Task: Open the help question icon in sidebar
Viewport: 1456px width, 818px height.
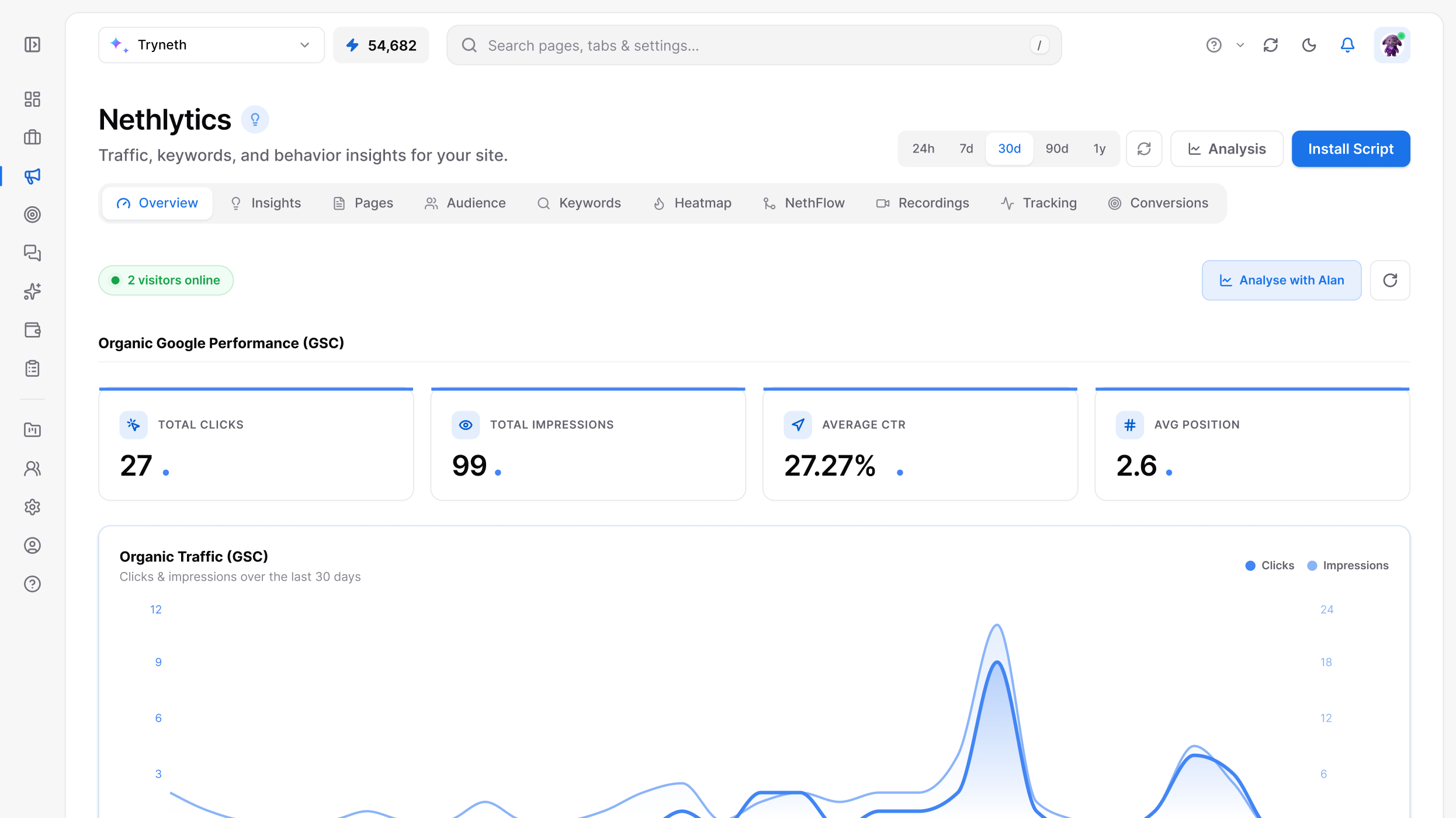Action: 33,584
